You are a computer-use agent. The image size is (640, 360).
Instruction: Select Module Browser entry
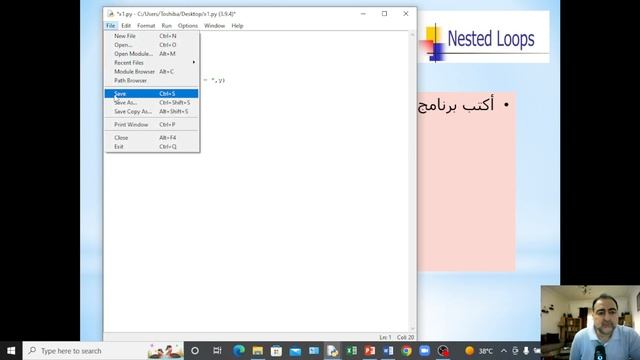pos(151,72)
